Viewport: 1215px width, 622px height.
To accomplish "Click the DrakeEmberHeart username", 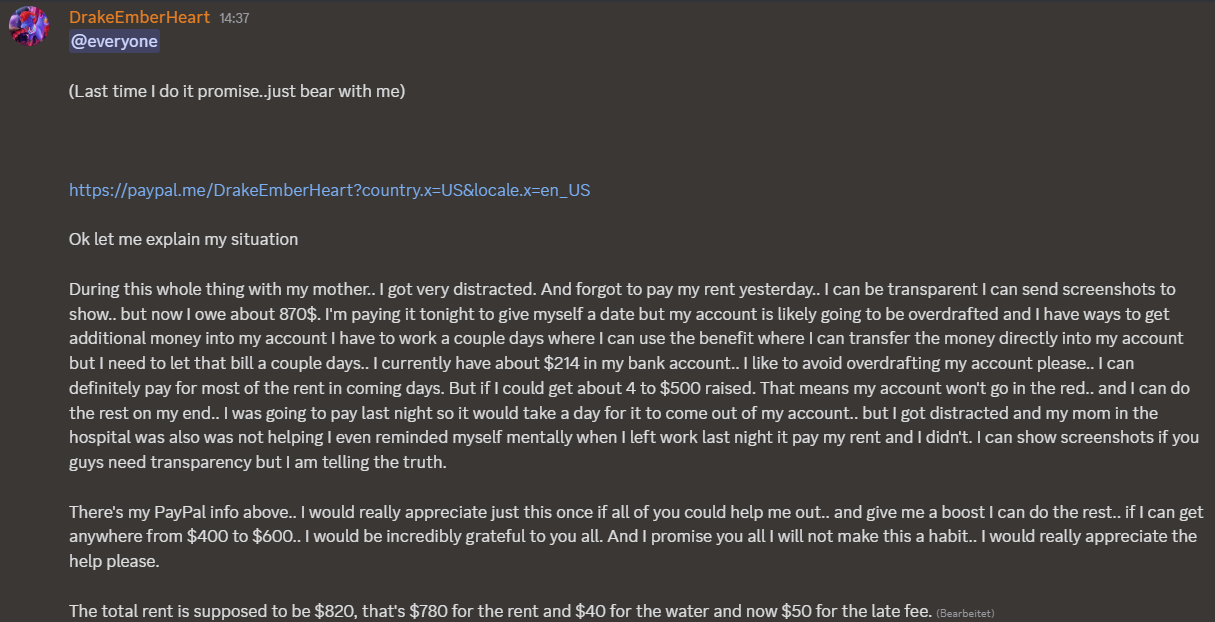I will pyautogui.click(x=140, y=17).
